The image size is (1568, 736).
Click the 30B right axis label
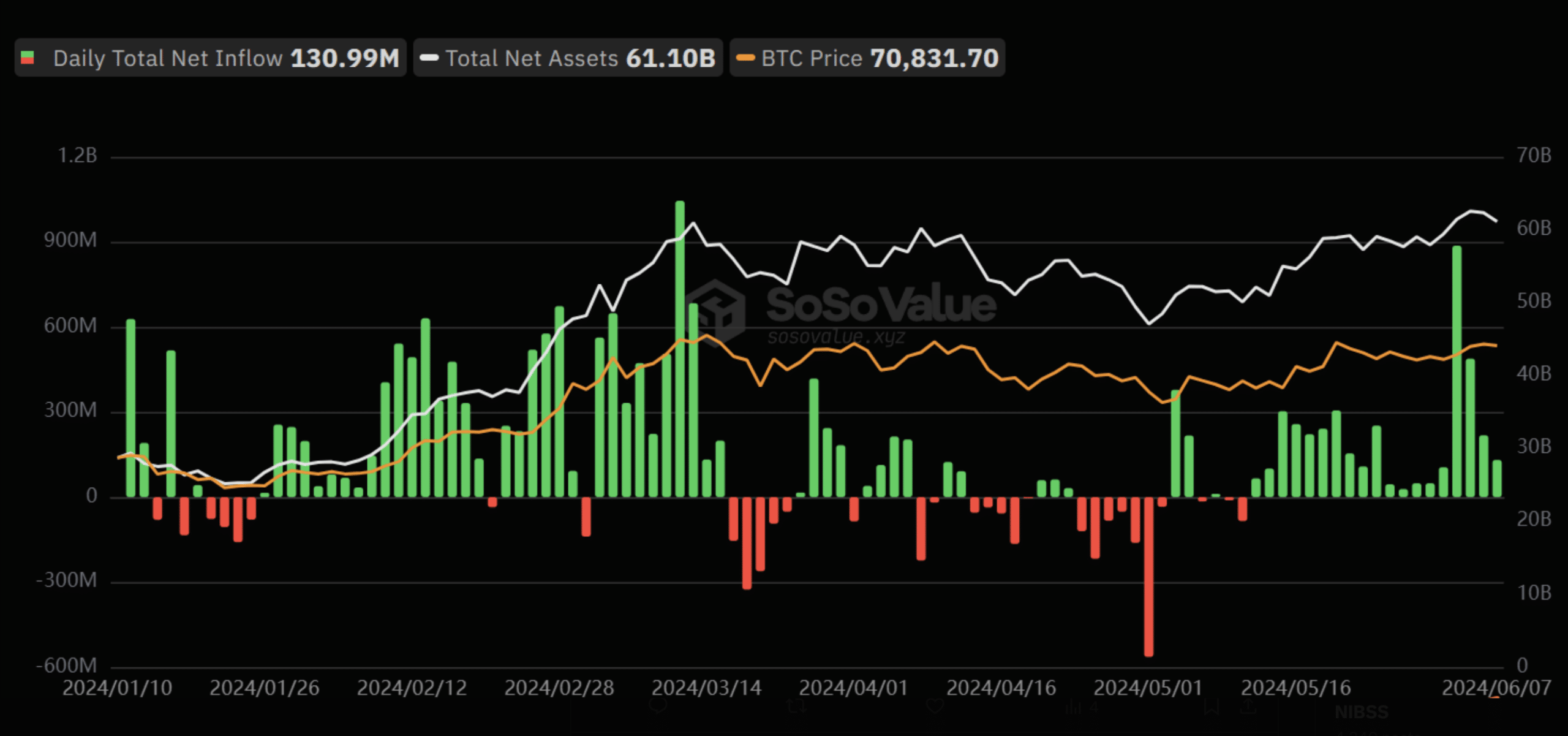[1534, 446]
